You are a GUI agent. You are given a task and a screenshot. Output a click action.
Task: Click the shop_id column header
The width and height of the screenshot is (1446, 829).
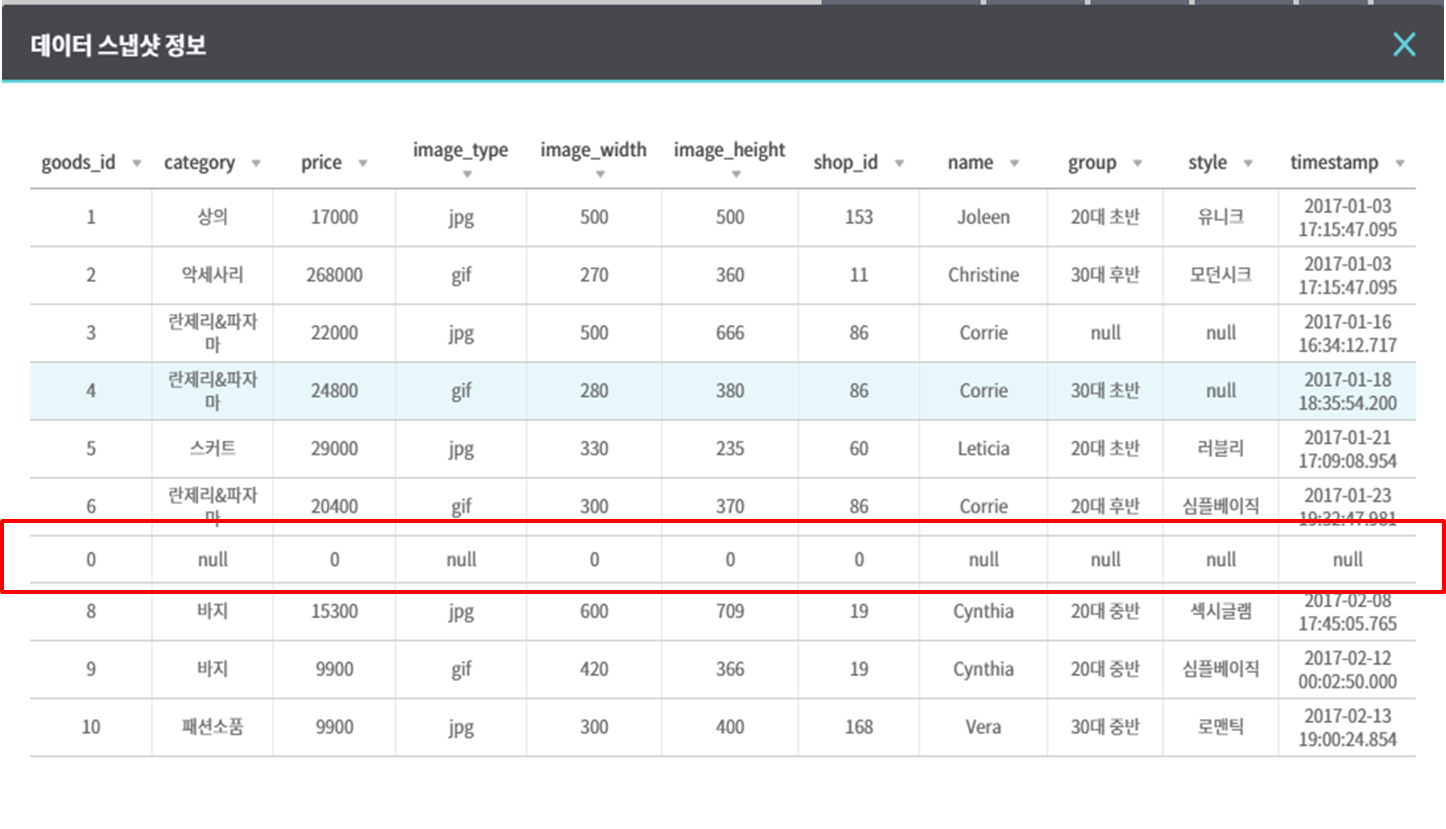(x=846, y=163)
